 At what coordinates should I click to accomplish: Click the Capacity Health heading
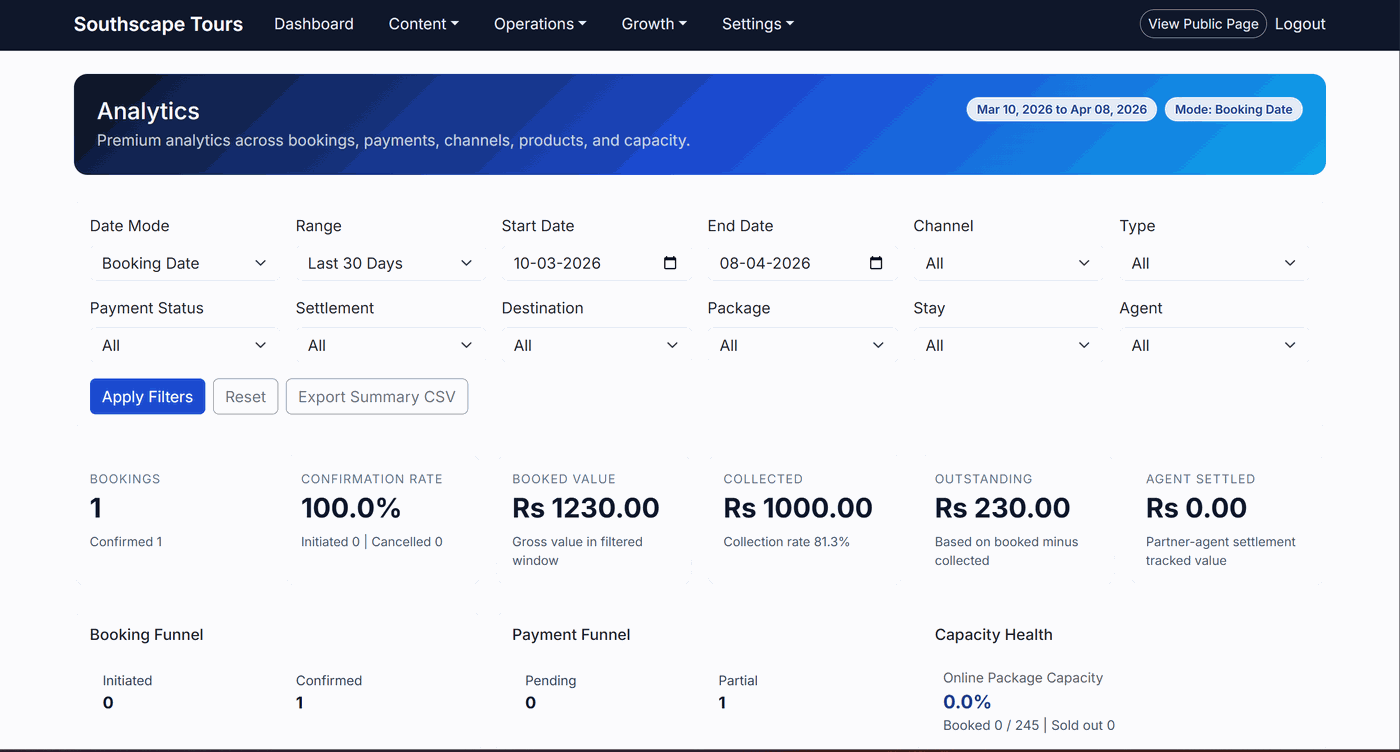pyautogui.click(x=994, y=635)
